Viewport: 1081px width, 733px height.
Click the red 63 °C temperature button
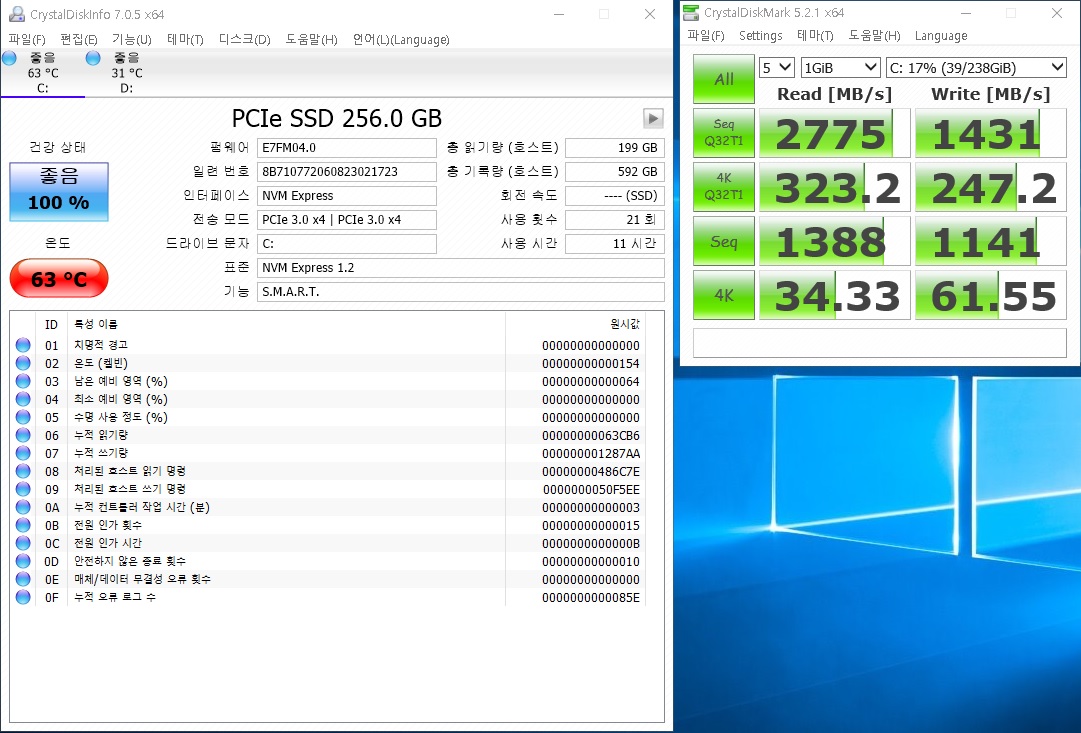point(59,279)
